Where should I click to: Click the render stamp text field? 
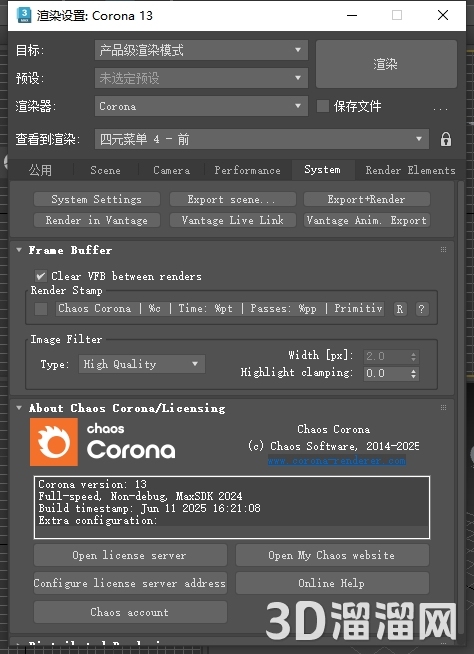[220, 309]
